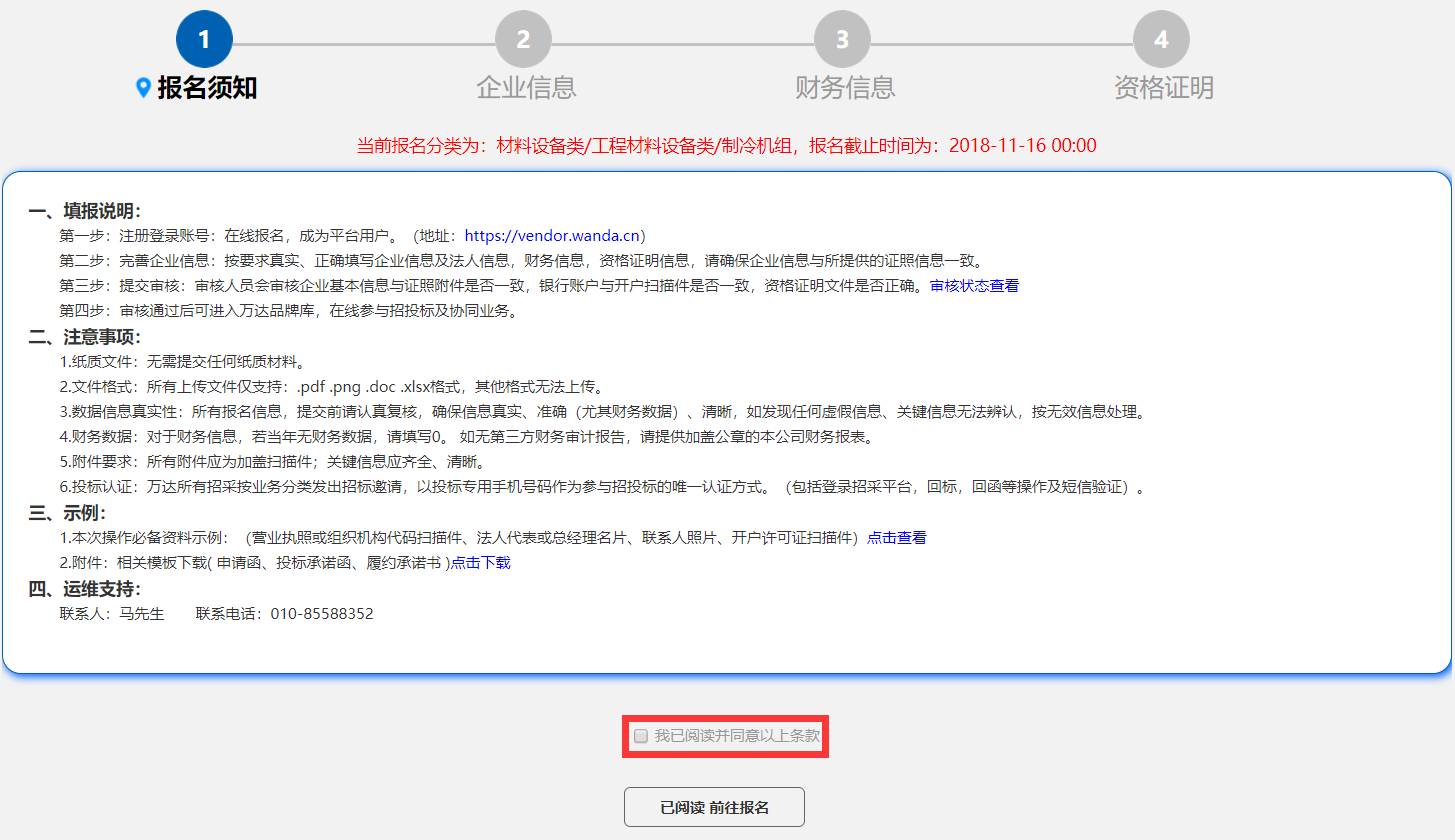This screenshot has height=840, width=1455.
Task: Select the 资格证明 step label
Action: [1164, 88]
